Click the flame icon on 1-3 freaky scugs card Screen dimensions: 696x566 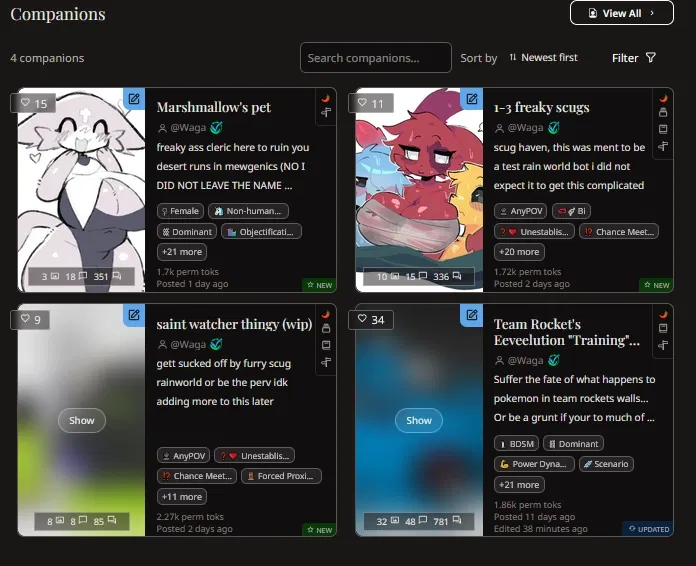663,98
